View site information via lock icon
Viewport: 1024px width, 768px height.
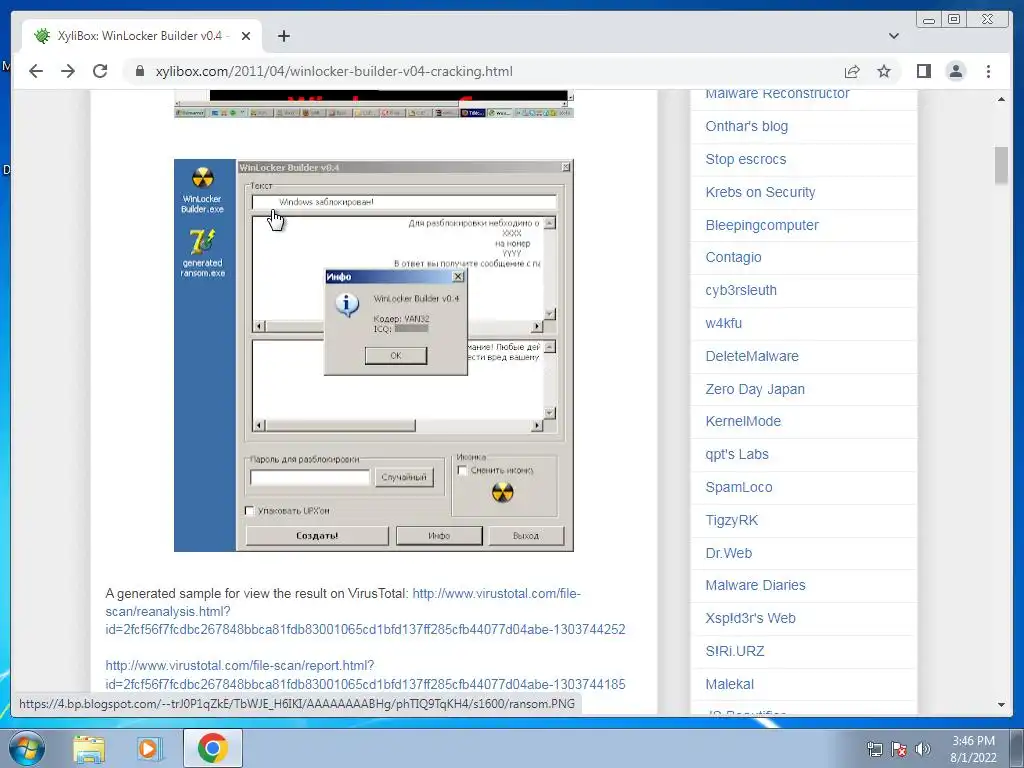pyautogui.click(x=140, y=71)
